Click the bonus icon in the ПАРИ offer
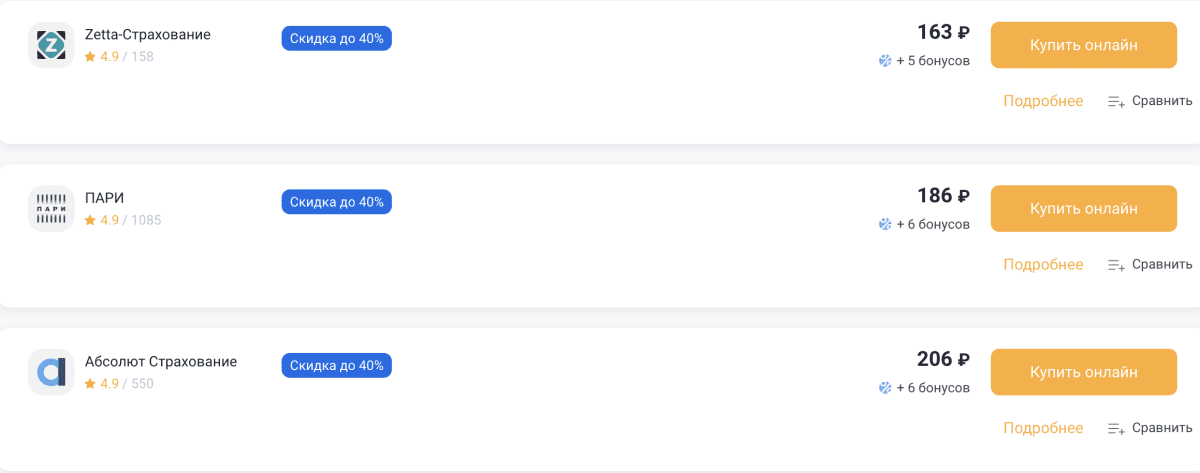This screenshot has height=473, width=1200. [x=884, y=225]
